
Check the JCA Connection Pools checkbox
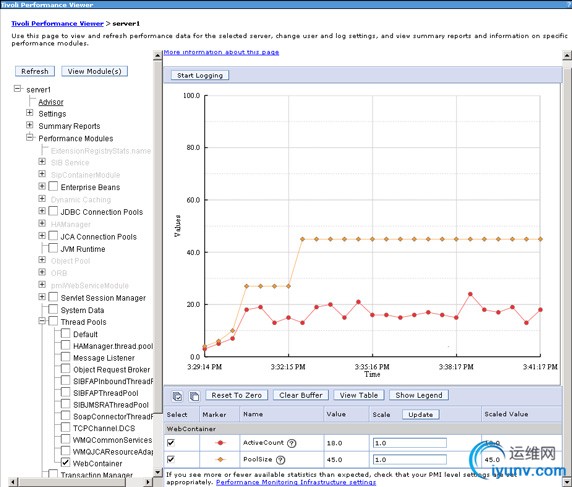pyautogui.click(x=53, y=236)
